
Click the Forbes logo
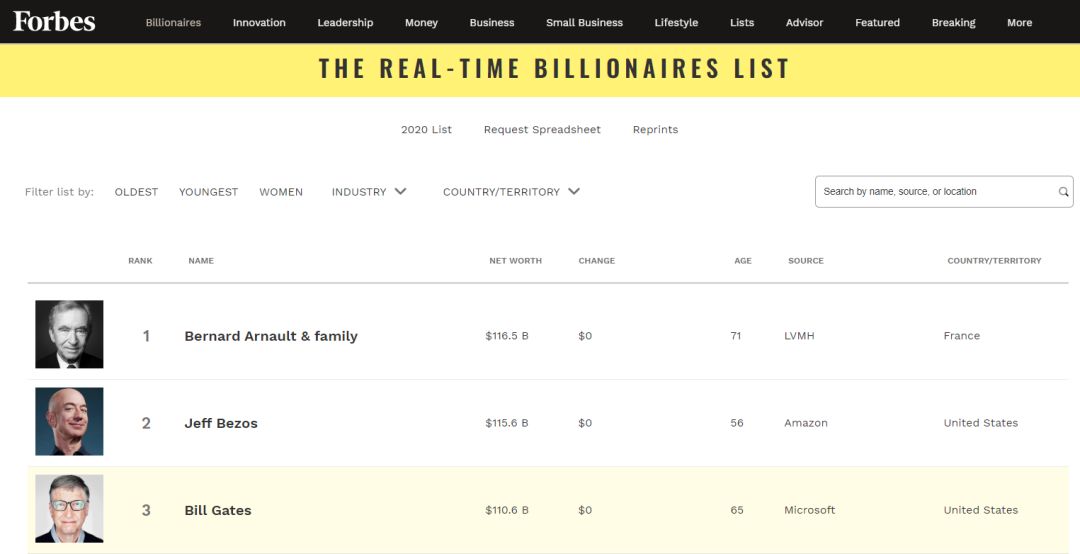point(54,21)
